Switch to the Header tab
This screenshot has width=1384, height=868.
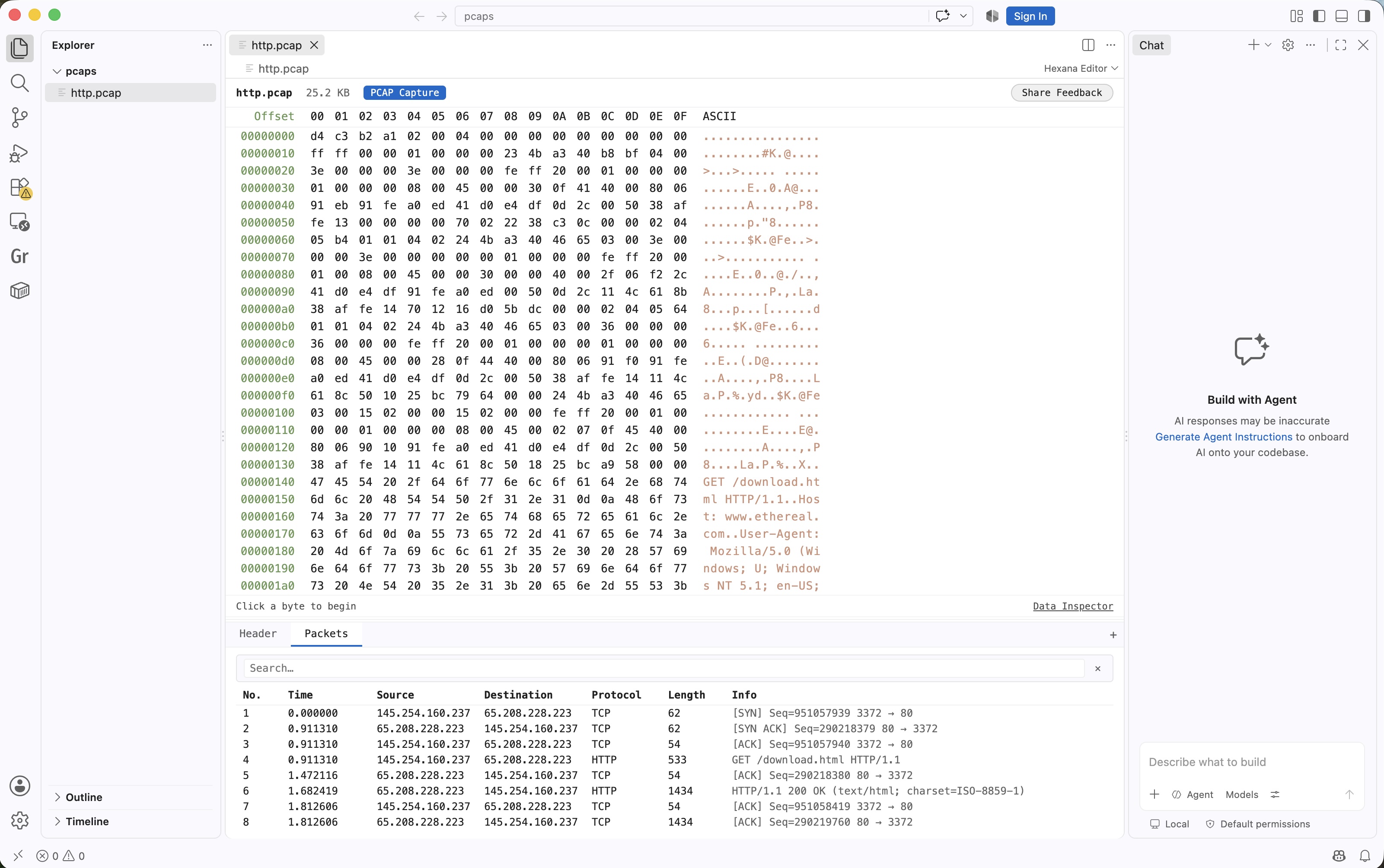[x=258, y=633]
